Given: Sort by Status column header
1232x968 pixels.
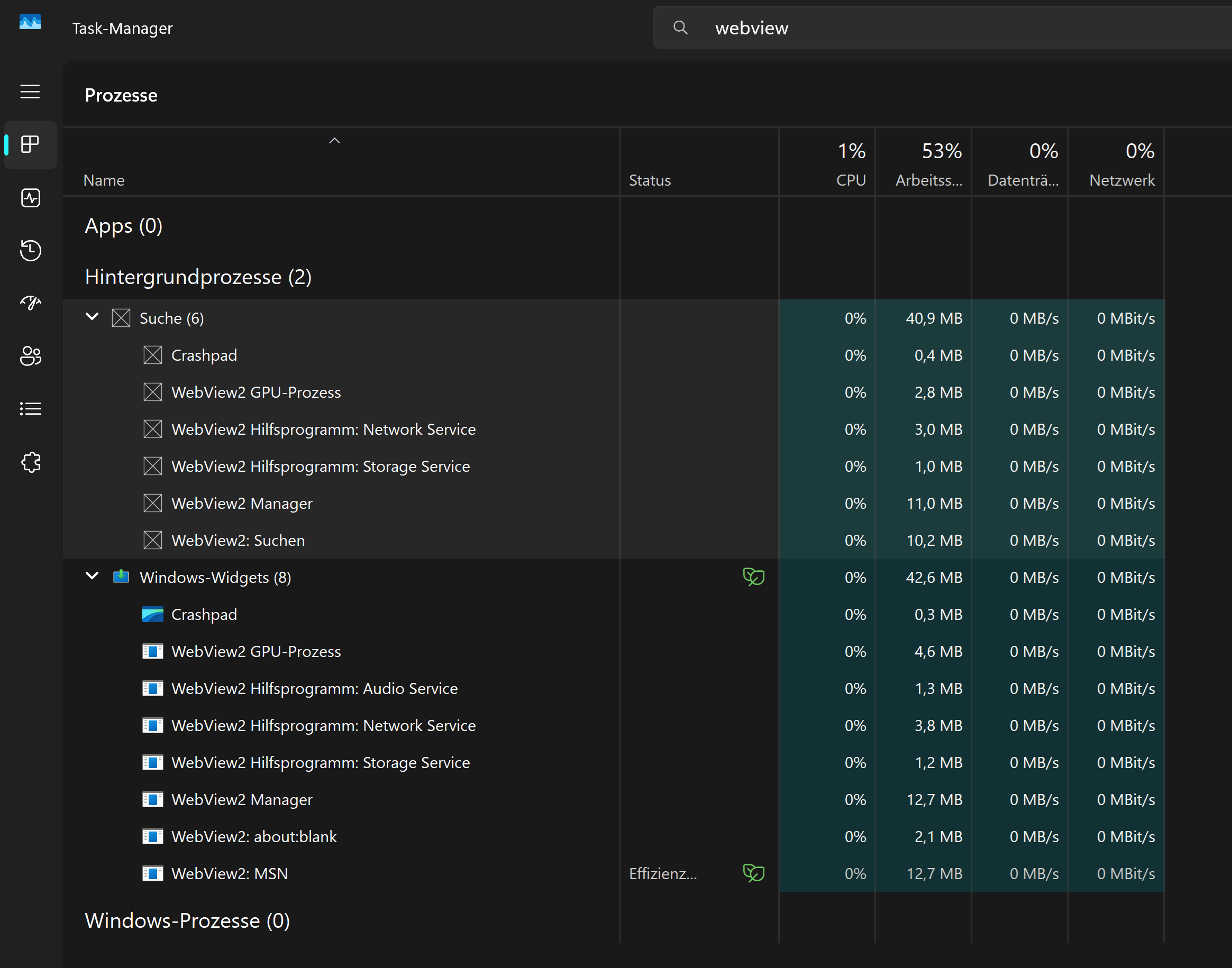Looking at the screenshot, I should [x=650, y=180].
